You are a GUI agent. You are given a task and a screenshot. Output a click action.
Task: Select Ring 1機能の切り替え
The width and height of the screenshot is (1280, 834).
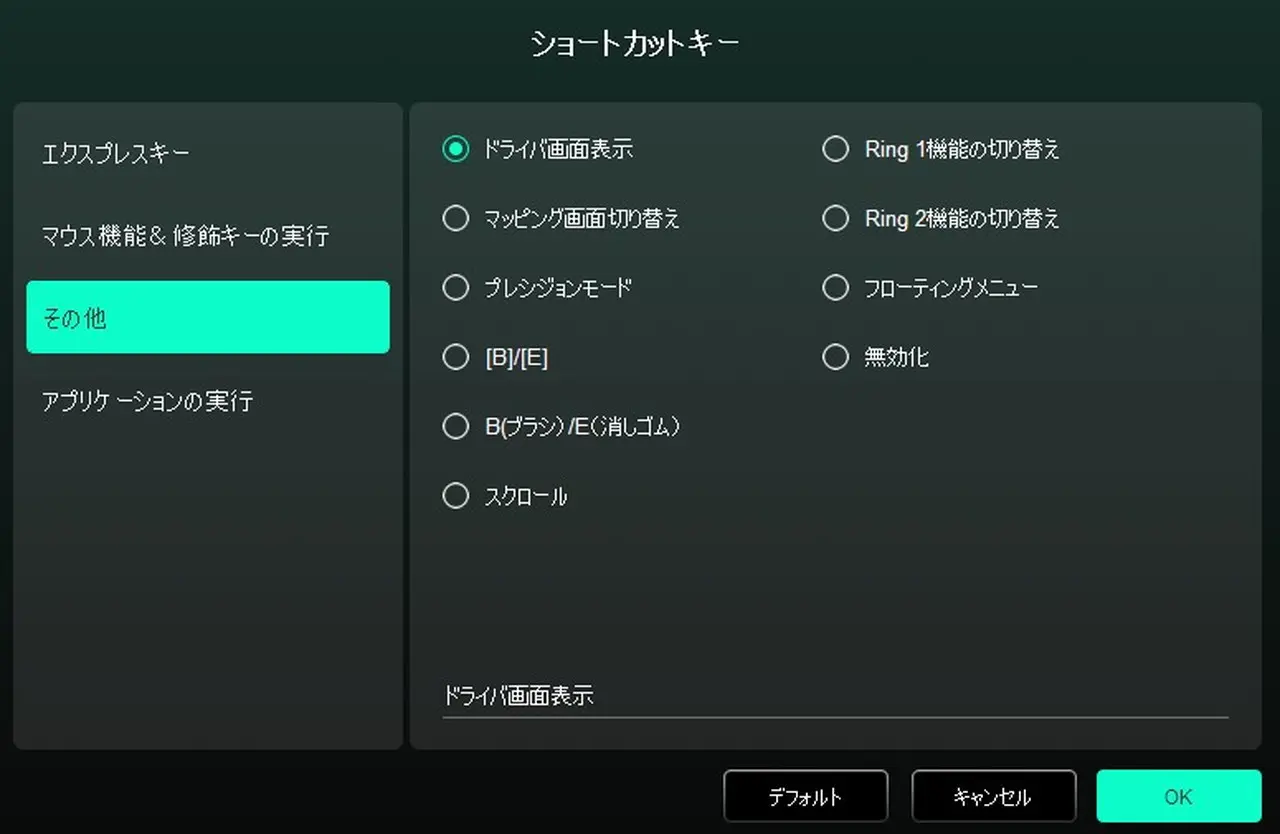pos(836,148)
